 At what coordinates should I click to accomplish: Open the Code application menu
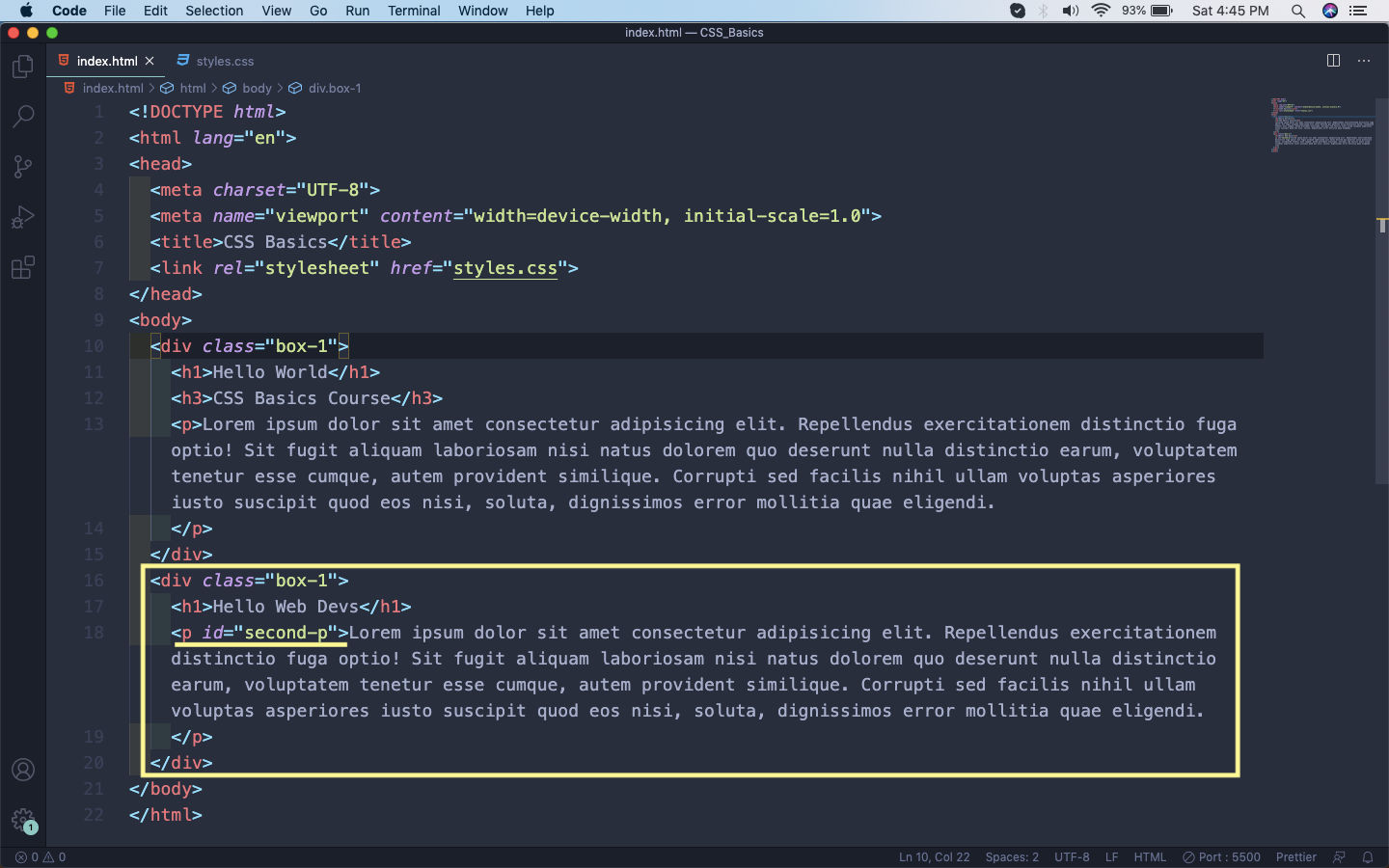[x=68, y=11]
